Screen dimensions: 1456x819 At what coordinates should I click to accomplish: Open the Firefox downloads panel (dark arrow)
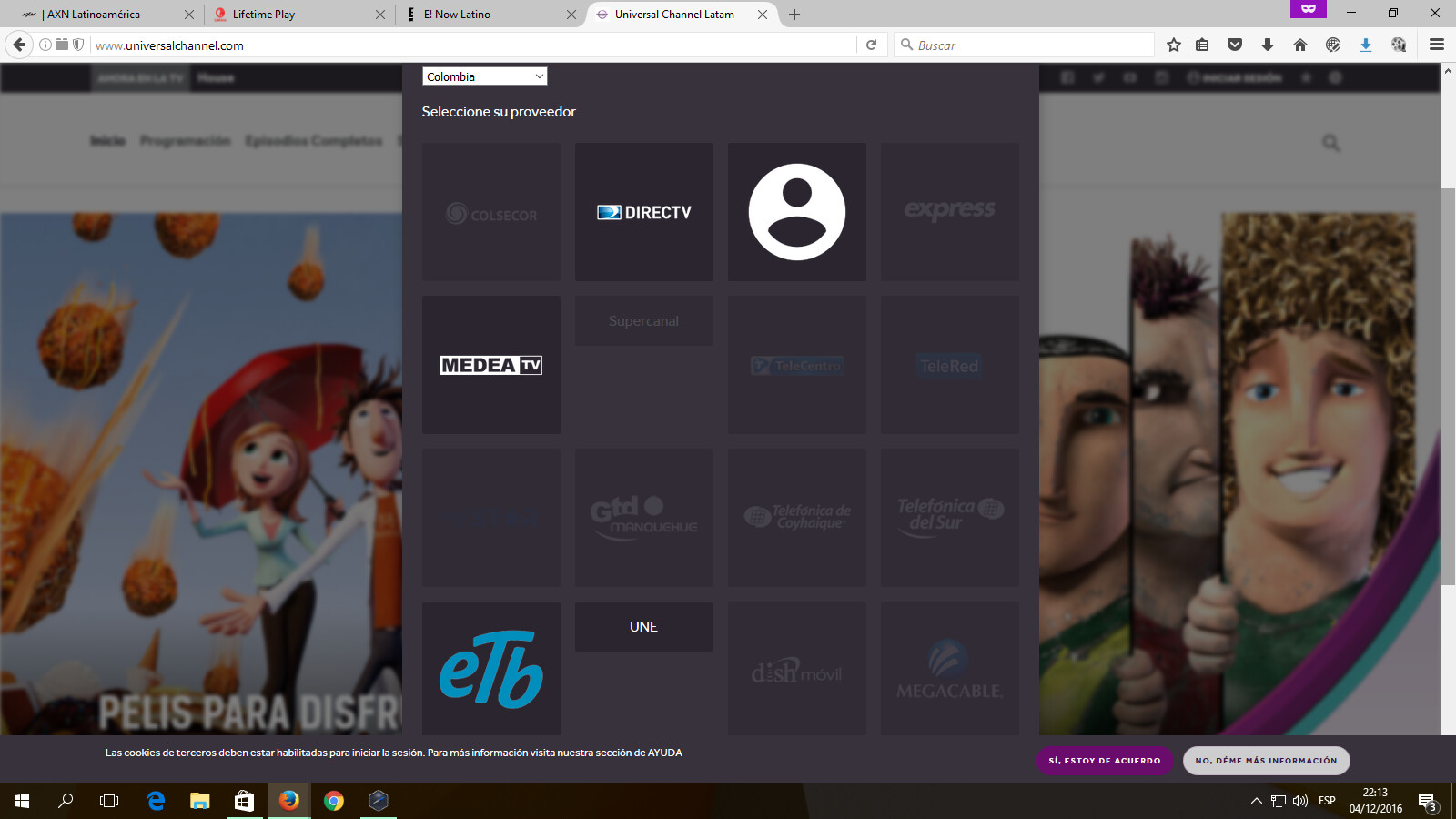1268,45
